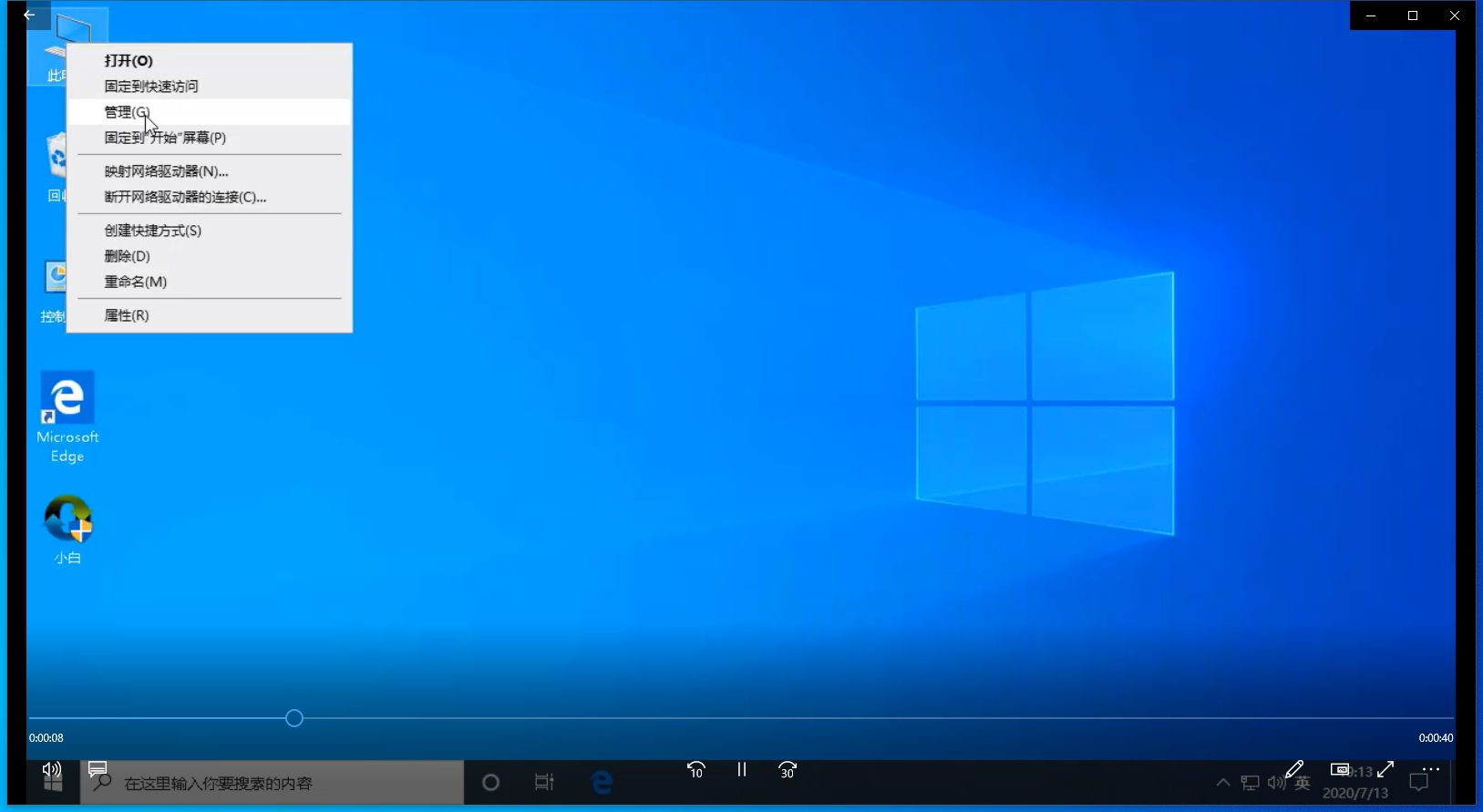
Task: Select 打开(O) in the context menu
Action: 210,60
